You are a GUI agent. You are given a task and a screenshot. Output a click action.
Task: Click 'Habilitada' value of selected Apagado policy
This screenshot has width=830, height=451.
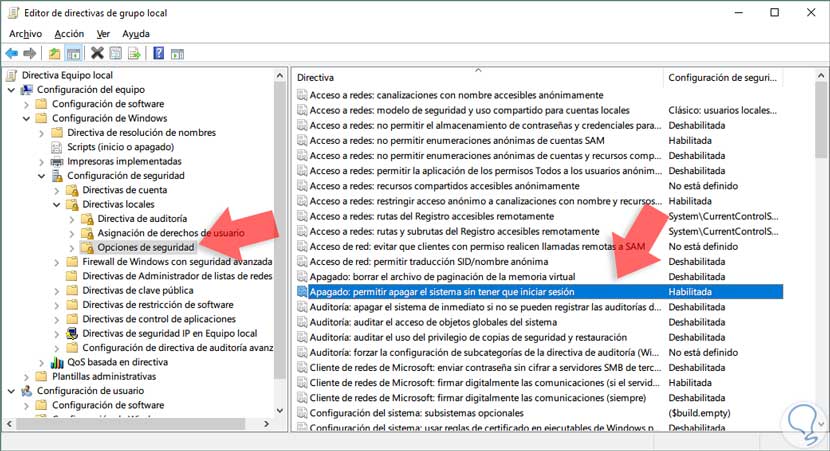690,292
